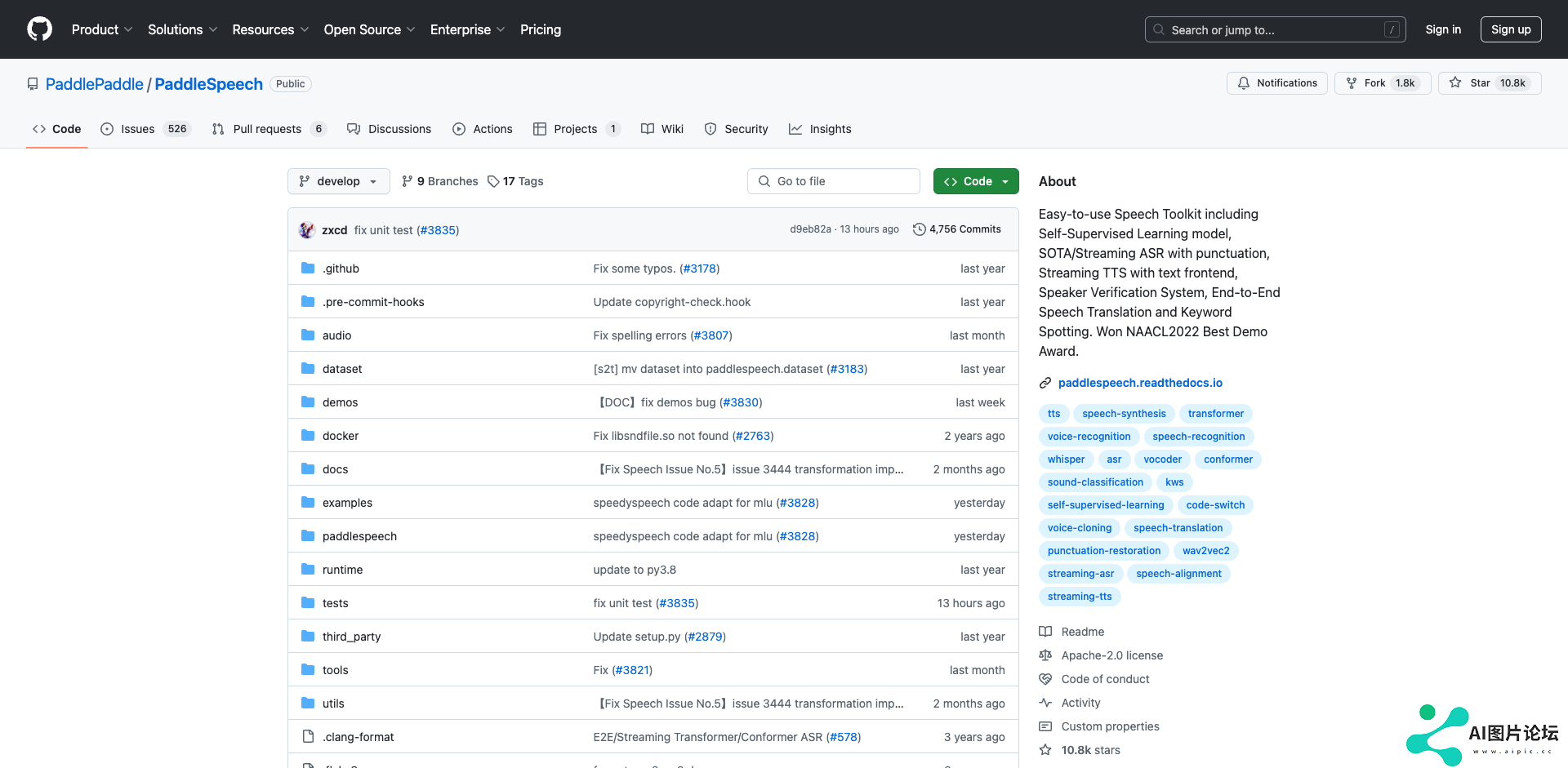Image resolution: width=1568 pixels, height=768 pixels.
Task: Open the Solutions dropdown menu
Action: [183, 29]
